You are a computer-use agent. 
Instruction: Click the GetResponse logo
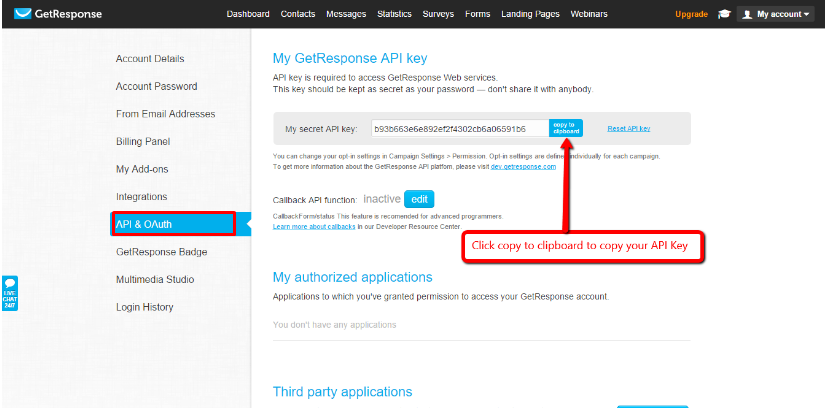[x=58, y=14]
